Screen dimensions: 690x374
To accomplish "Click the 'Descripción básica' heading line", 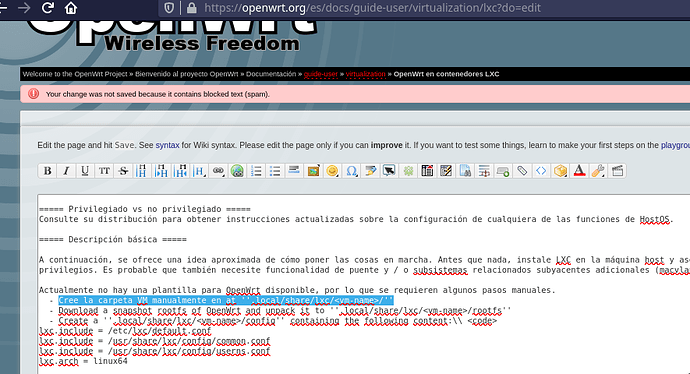I will pyautogui.click(x=113, y=239).
